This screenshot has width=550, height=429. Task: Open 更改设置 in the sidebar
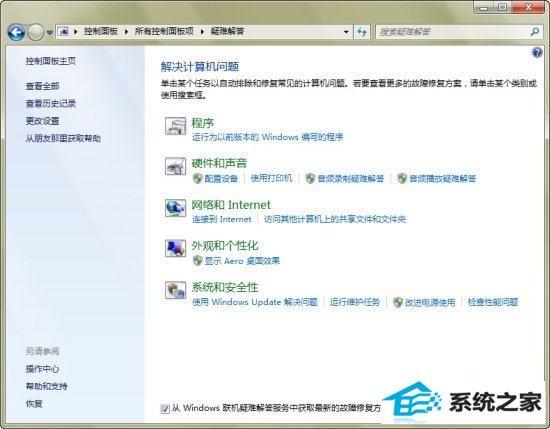click(42, 121)
